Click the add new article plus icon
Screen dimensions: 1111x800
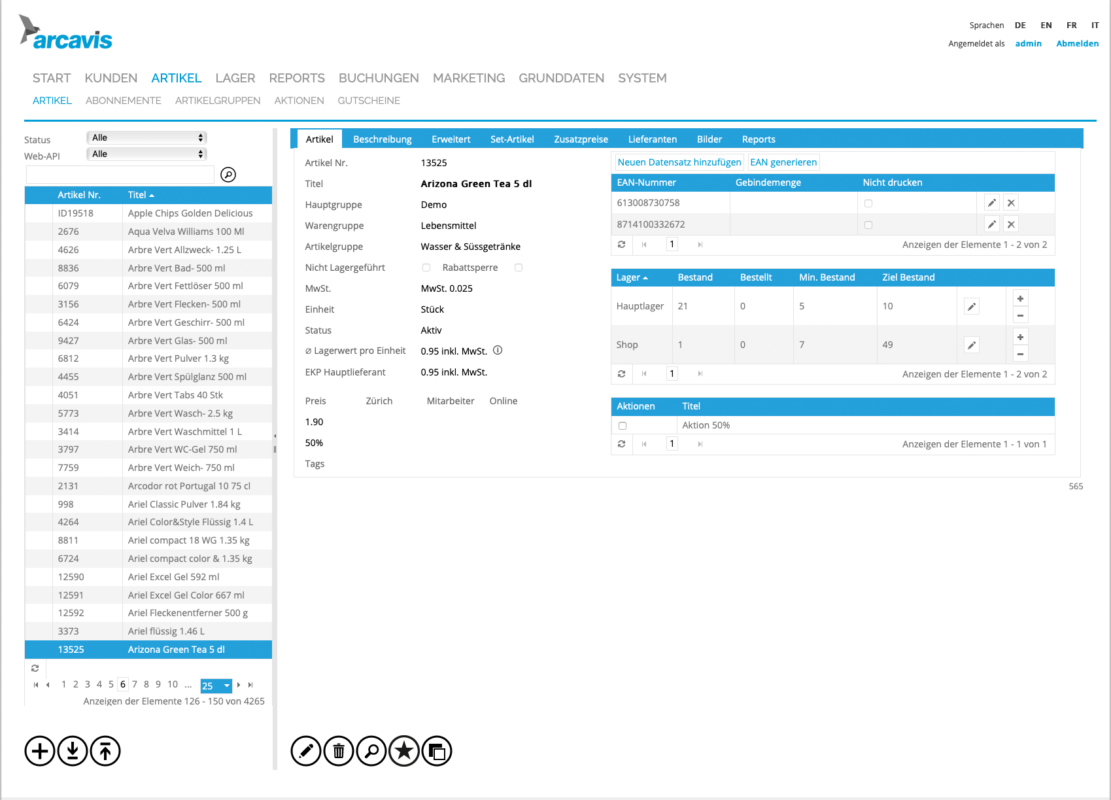(x=40, y=751)
